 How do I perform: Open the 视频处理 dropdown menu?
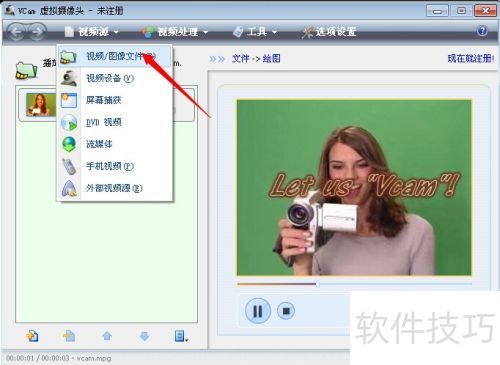tap(175, 32)
